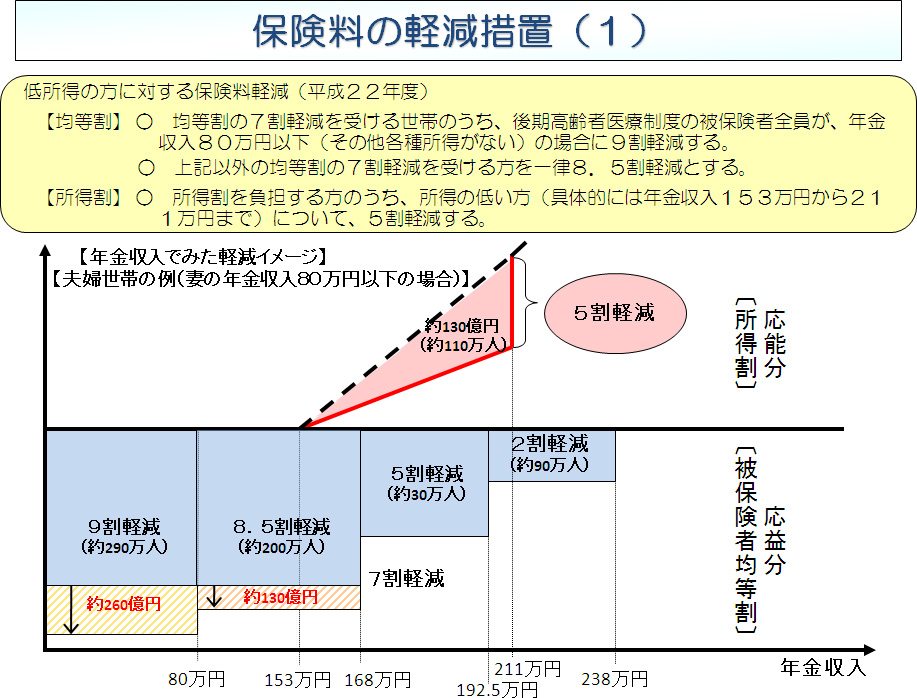Click the down arrow beside 約260億円
Viewport: 917px width, 698px height.
(70, 611)
